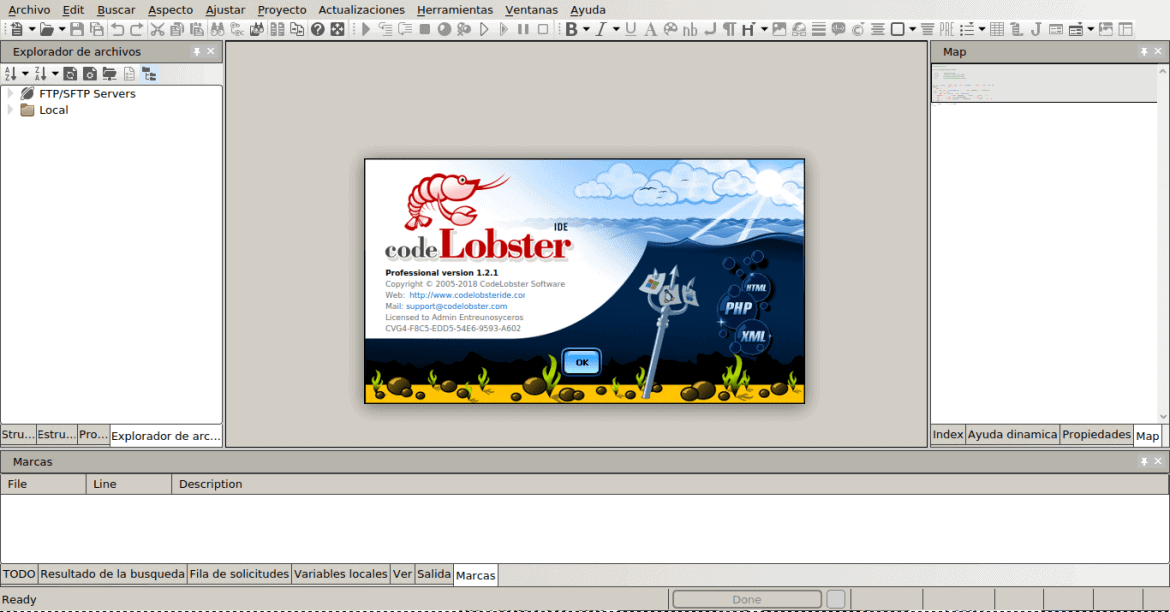
Task: Expand the Local tree node
Action: click(10, 110)
